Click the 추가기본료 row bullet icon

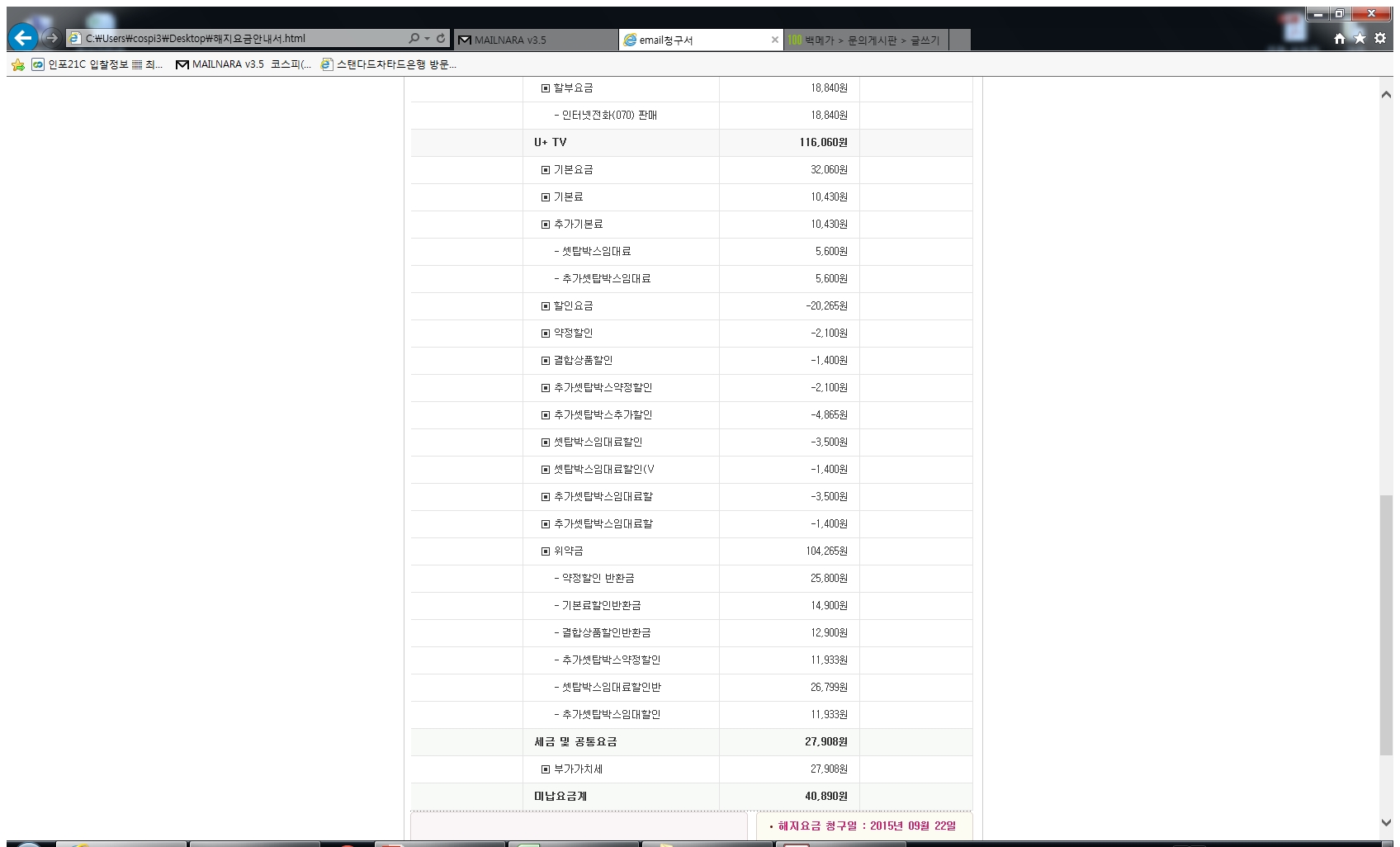pyautogui.click(x=546, y=225)
